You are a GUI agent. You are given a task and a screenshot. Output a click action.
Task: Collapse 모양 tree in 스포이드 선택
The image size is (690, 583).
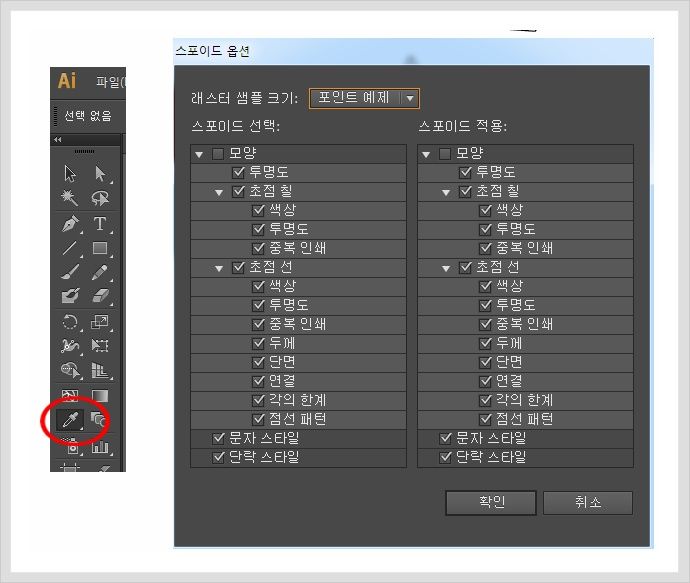click(199, 154)
